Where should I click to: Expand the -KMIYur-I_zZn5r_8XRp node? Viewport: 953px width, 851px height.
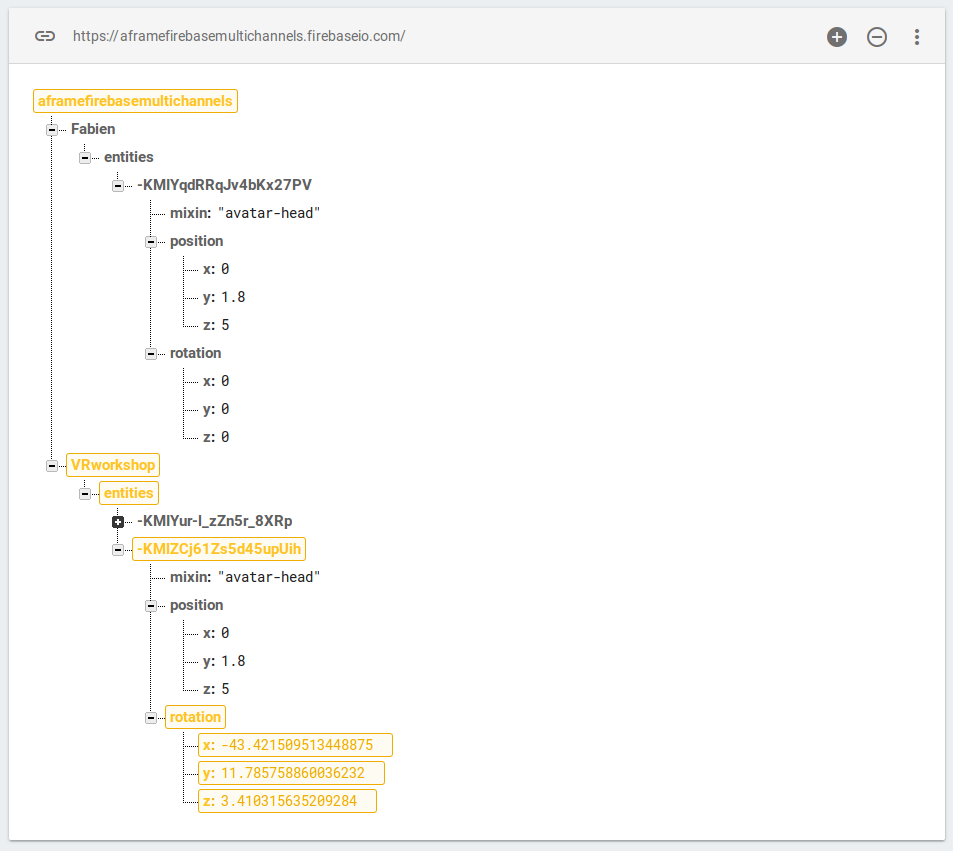(x=118, y=522)
